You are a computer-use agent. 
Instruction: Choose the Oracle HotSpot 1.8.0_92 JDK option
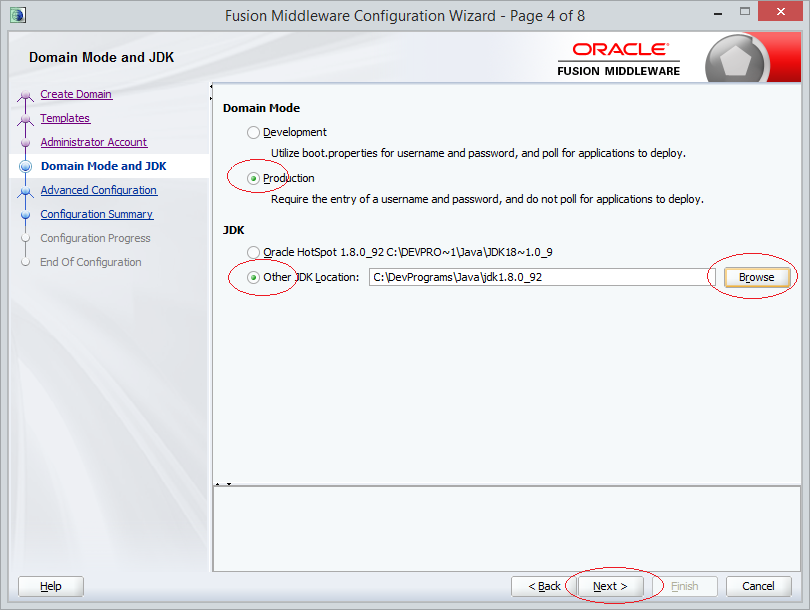[253, 253]
